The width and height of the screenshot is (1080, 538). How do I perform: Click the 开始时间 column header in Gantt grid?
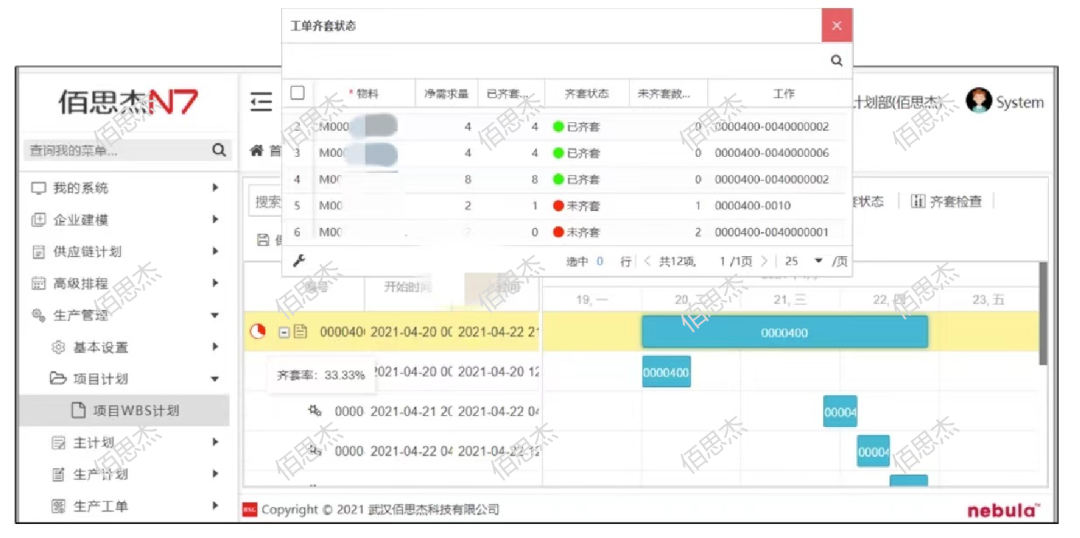pyautogui.click(x=407, y=287)
